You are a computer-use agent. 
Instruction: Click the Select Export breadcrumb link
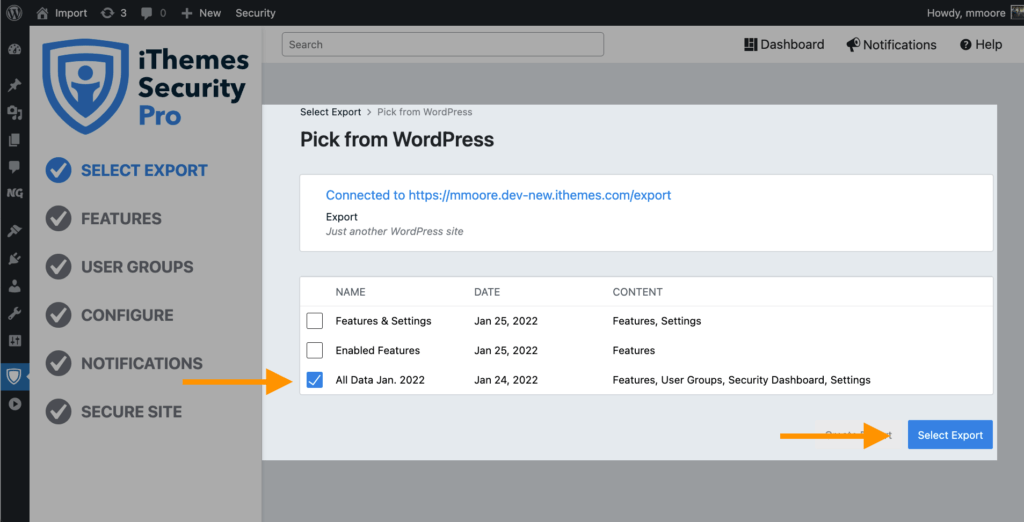coord(330,112)
